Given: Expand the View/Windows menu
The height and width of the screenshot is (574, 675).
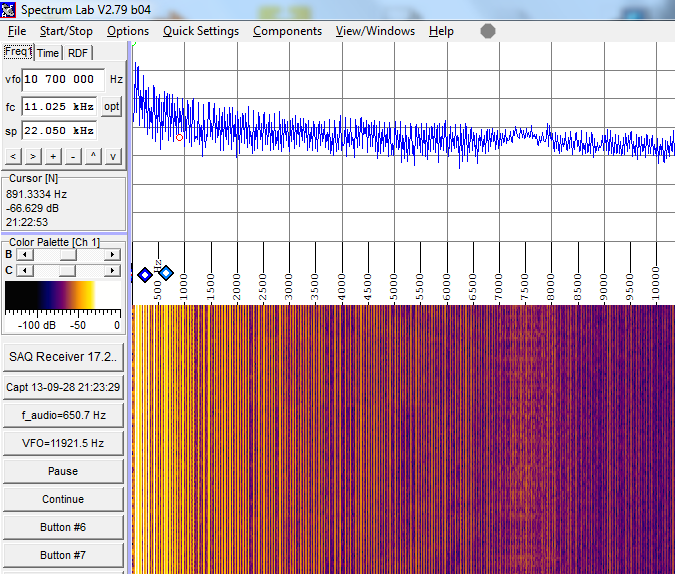Looking at the screenshot, I should point(375,31).
